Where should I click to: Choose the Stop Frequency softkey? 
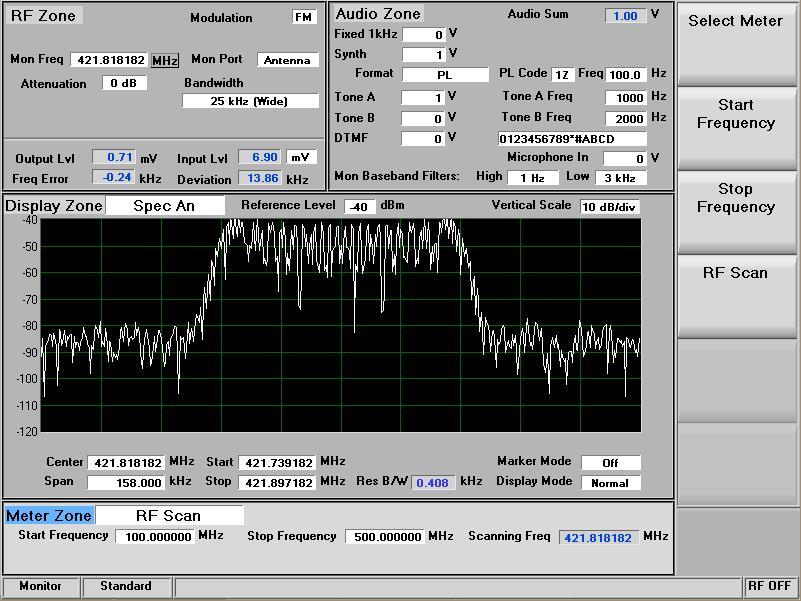736,212
